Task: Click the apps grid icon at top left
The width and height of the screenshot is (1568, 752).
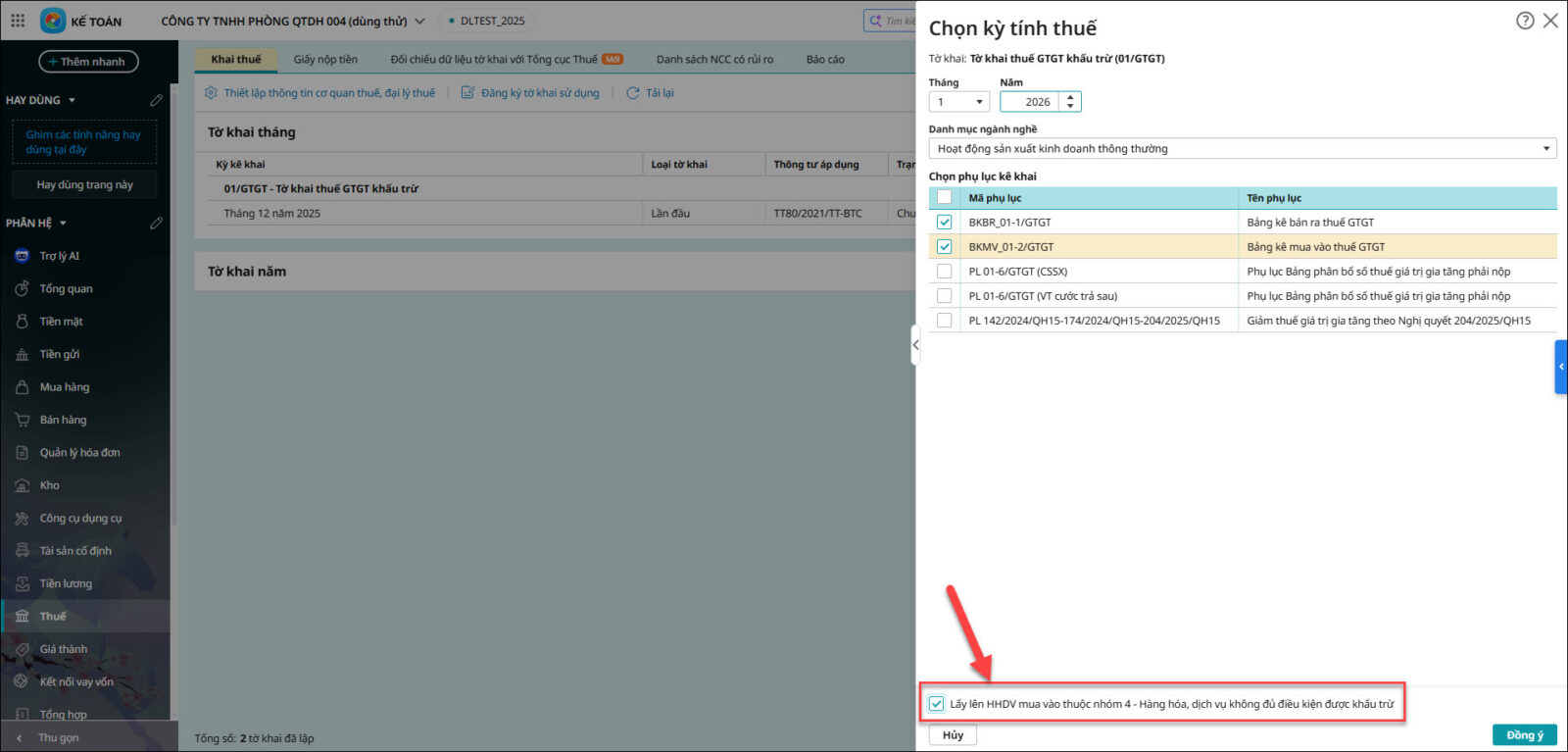Action: coord(18,21)
